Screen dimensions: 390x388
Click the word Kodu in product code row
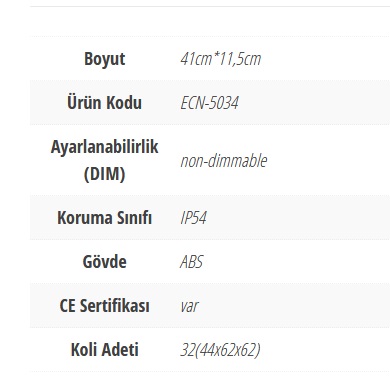coord(125,103)
